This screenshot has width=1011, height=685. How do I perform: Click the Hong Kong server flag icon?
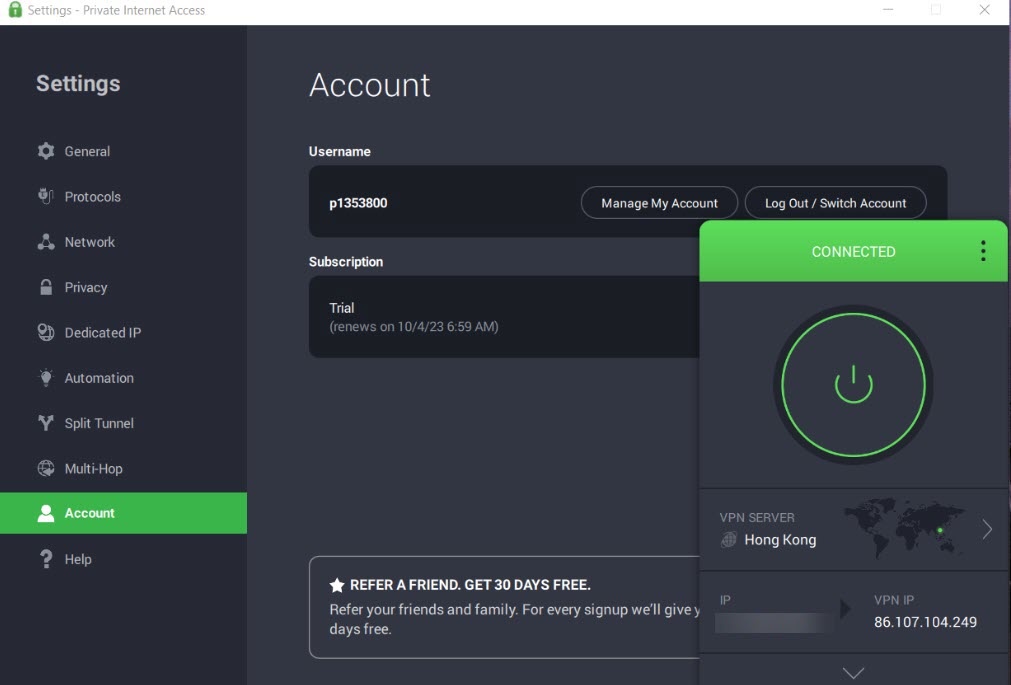click(729, 539)
